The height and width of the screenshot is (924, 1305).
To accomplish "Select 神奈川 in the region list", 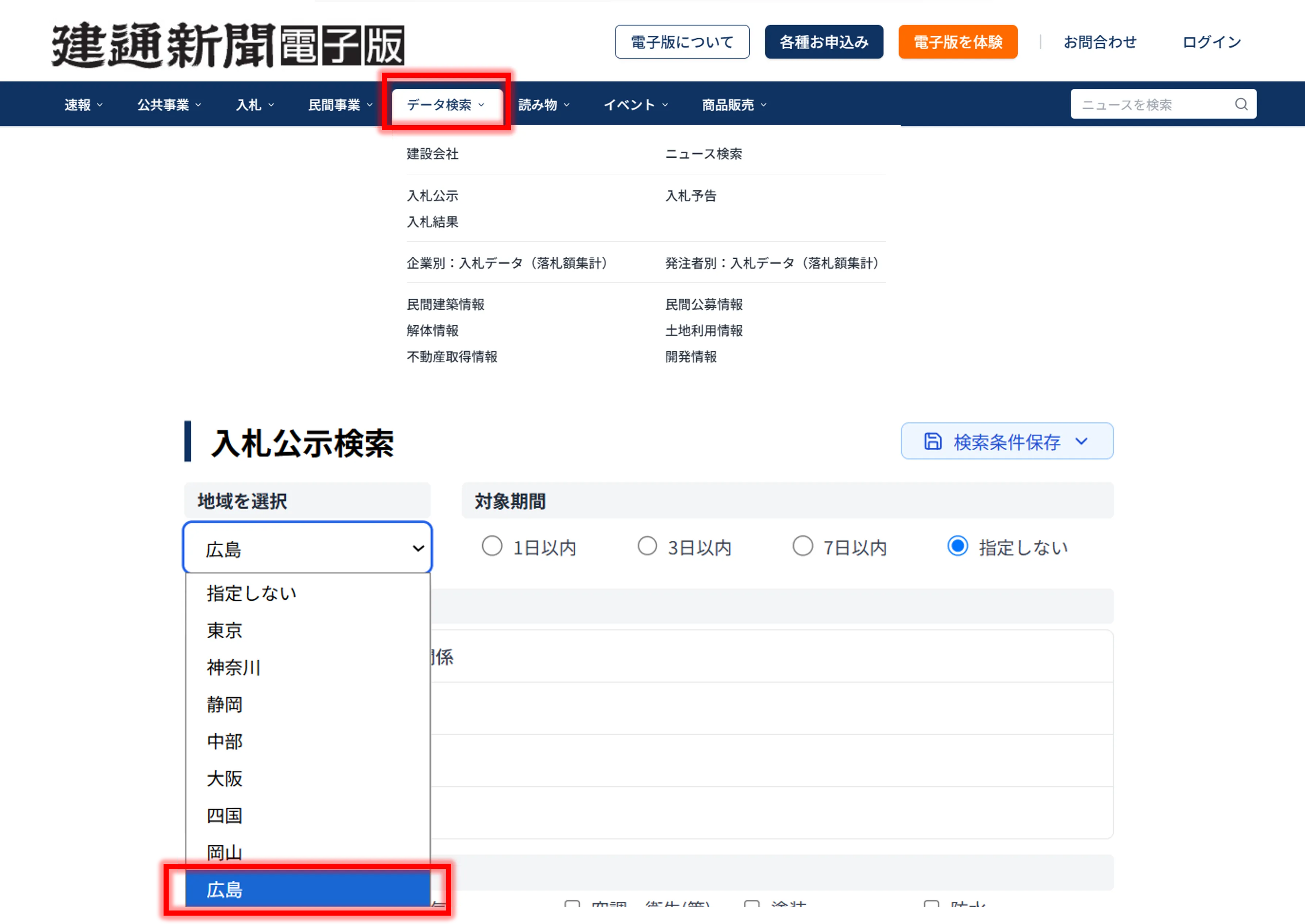I will (x=308, y=667).
